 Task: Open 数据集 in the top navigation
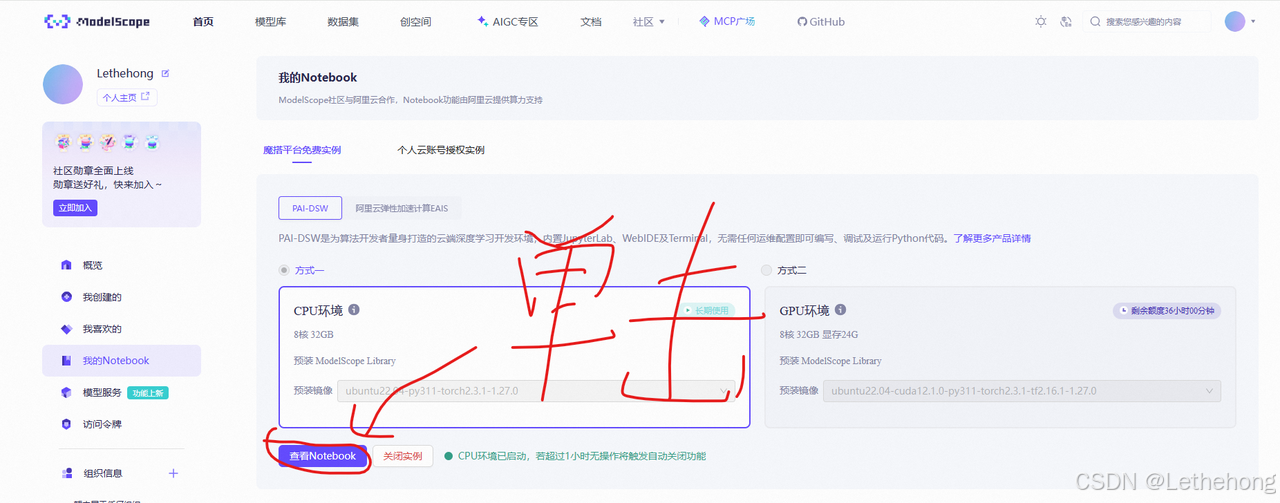[343, 21]
